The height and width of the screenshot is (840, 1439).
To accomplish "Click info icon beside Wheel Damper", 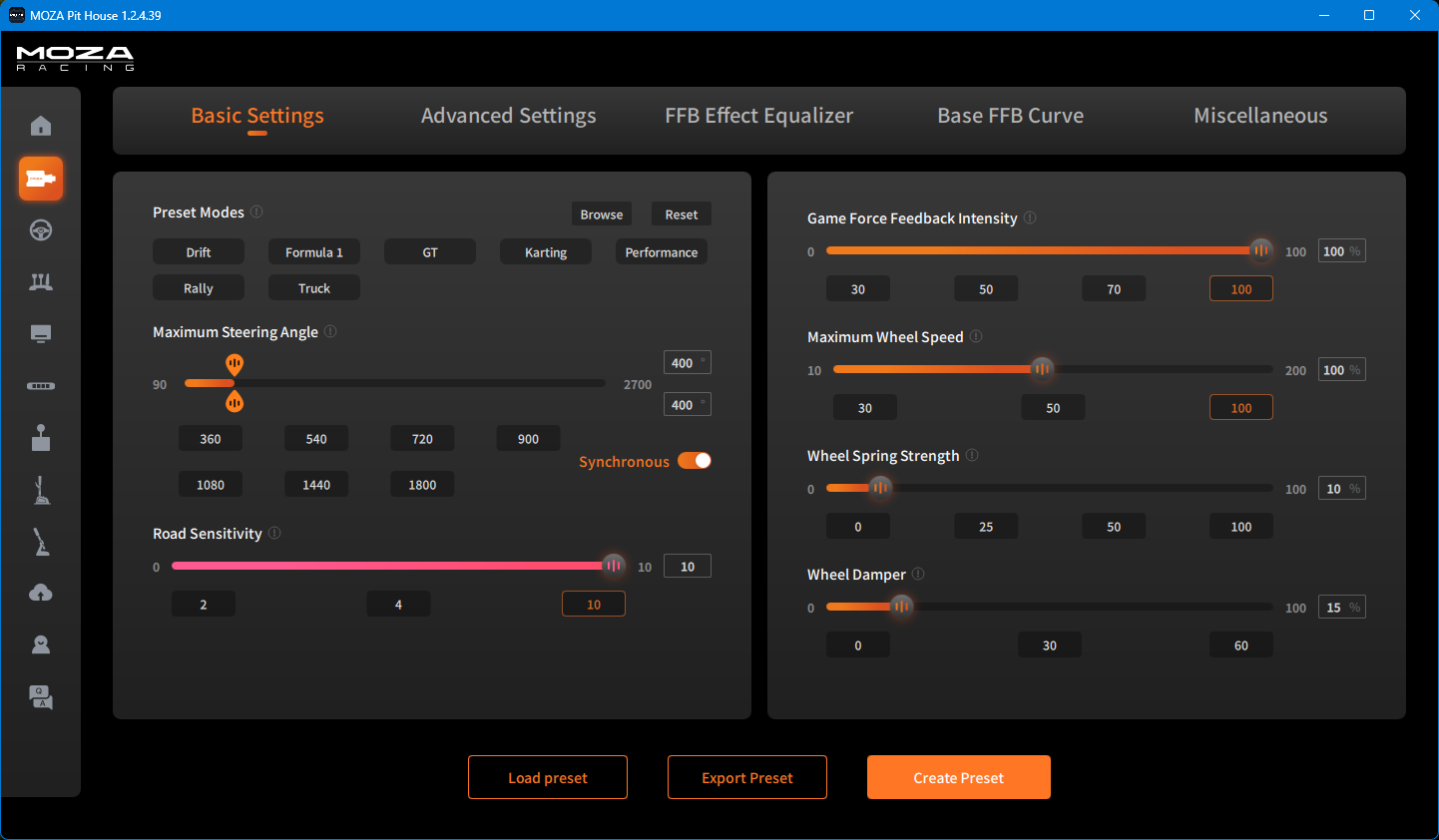I will pyautogui.click(x=918, y=574).
